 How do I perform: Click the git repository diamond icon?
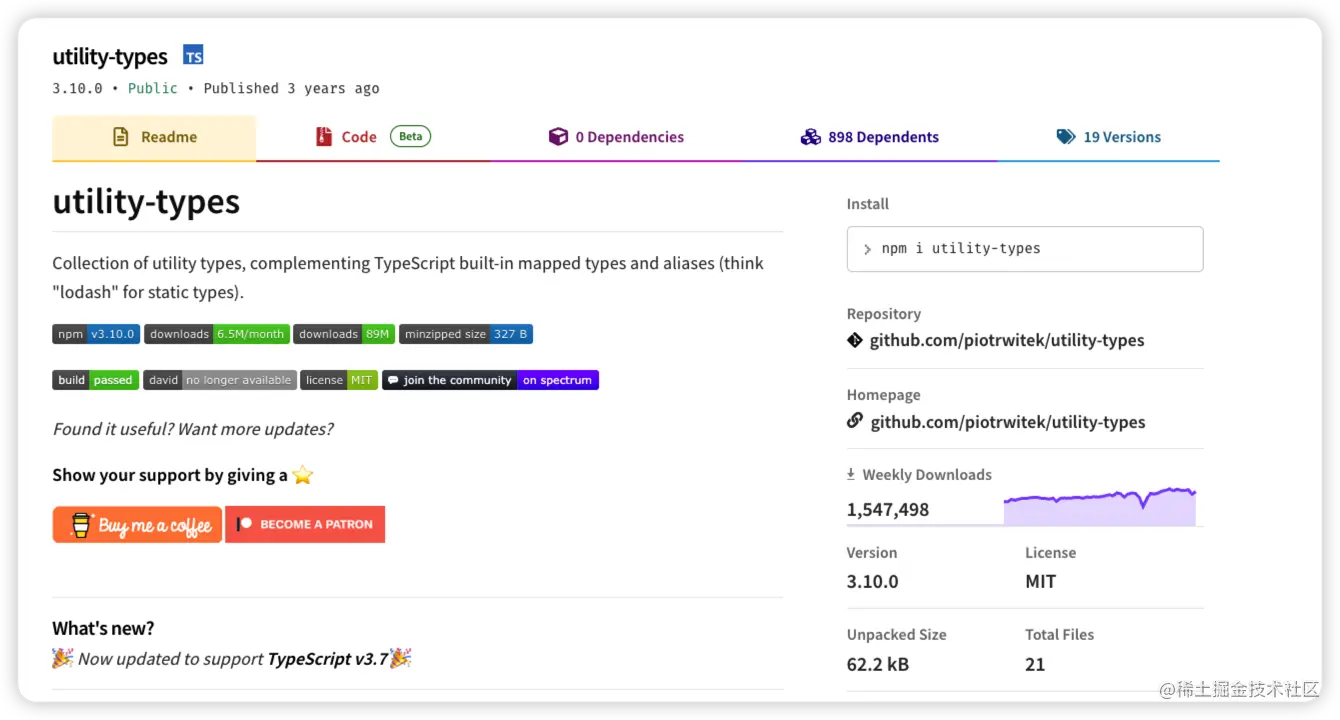click(x=855, y=340)
